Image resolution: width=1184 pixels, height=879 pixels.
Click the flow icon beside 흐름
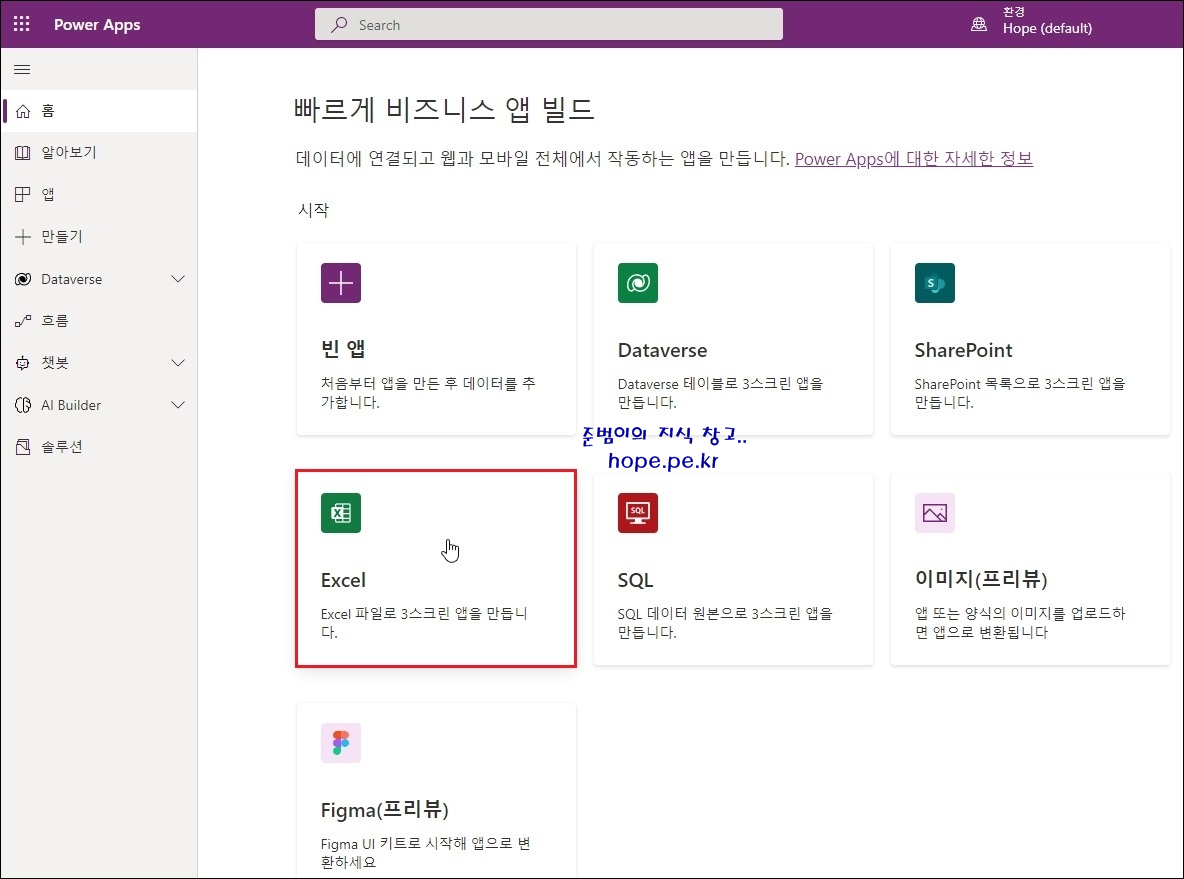click(x=23, y=321)
